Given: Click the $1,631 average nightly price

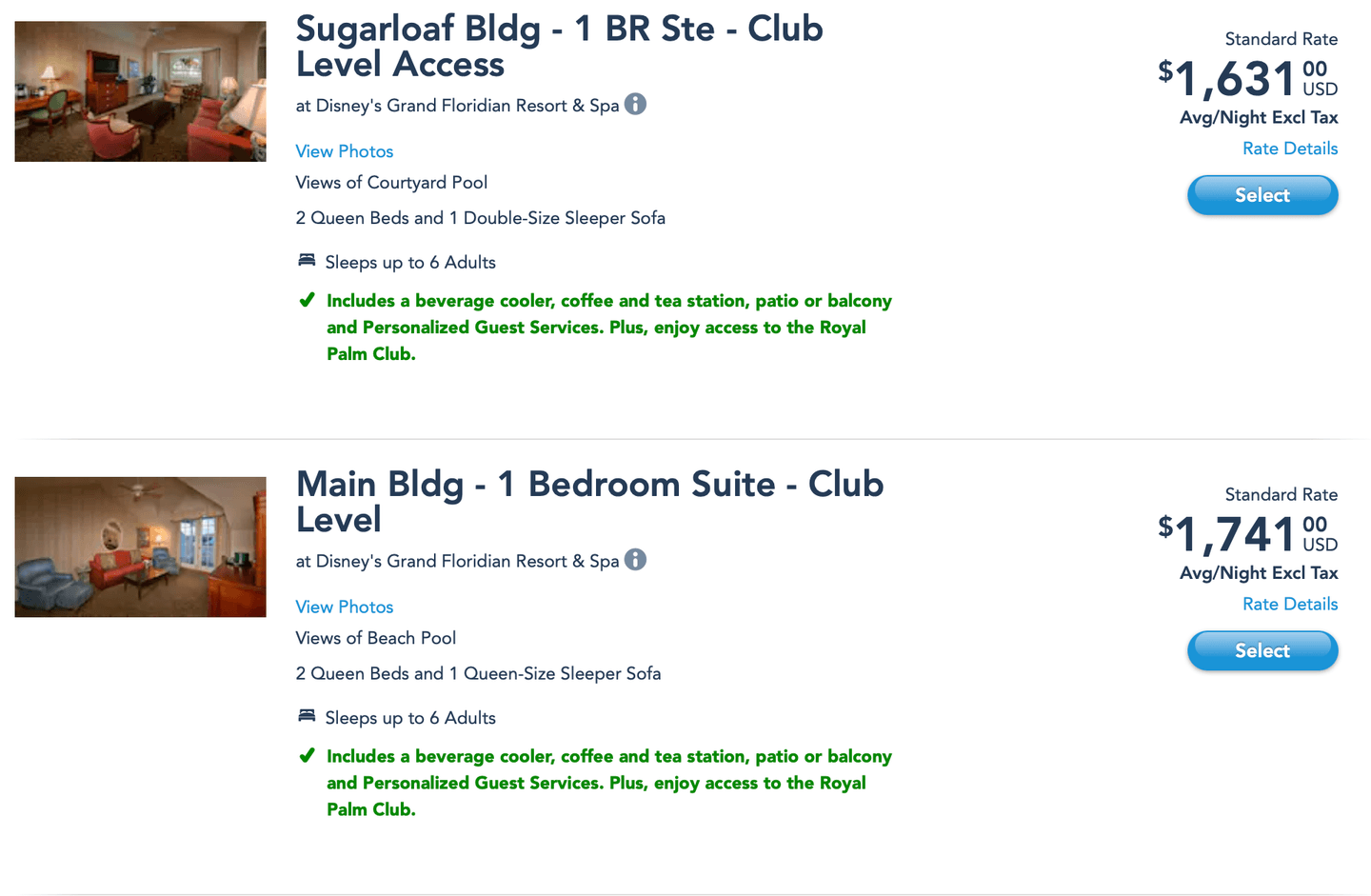Looking at the screenshot, I should (1236, 79).
